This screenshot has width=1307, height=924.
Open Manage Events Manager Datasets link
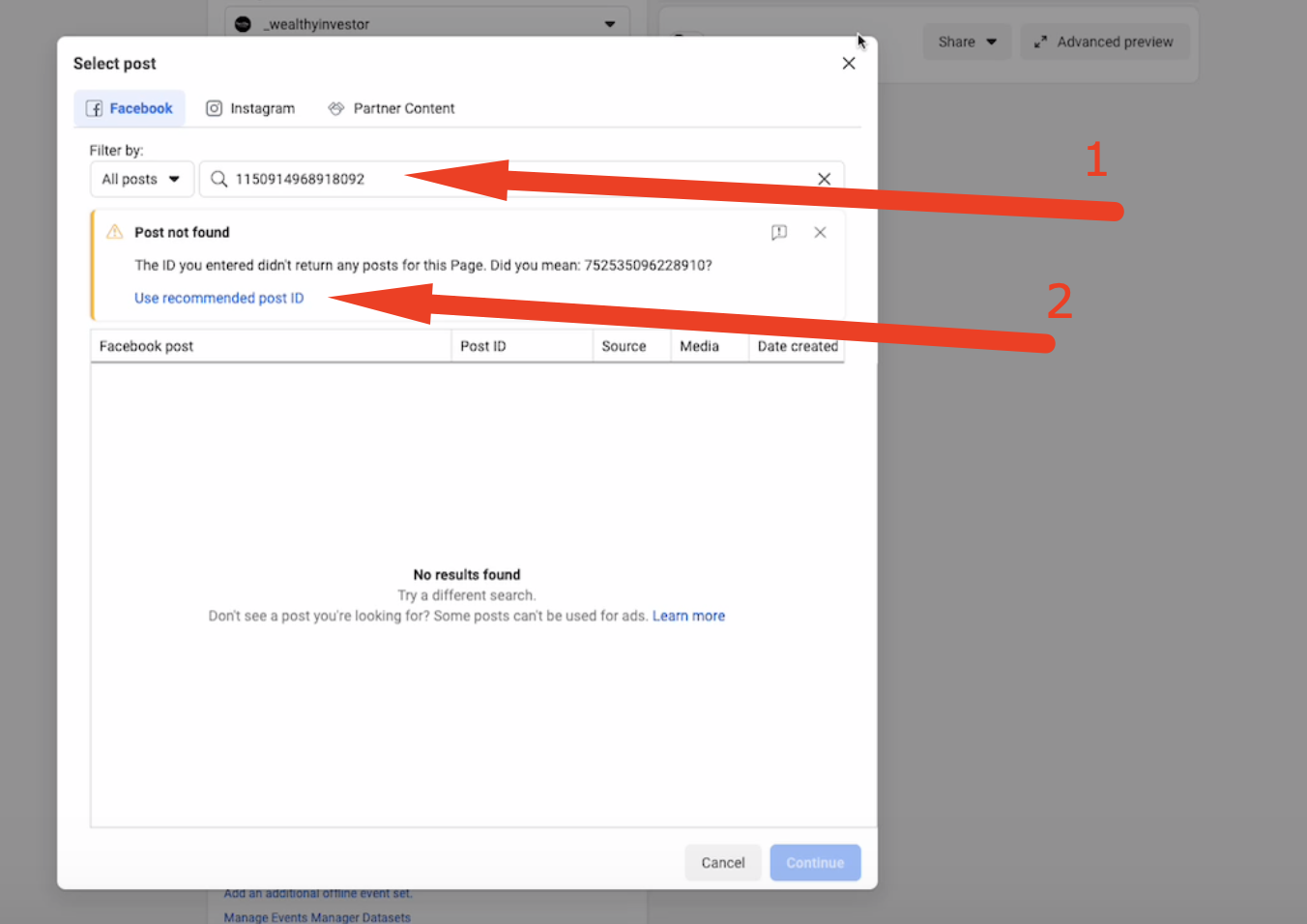pyautogui.click(x=317, y=917)
